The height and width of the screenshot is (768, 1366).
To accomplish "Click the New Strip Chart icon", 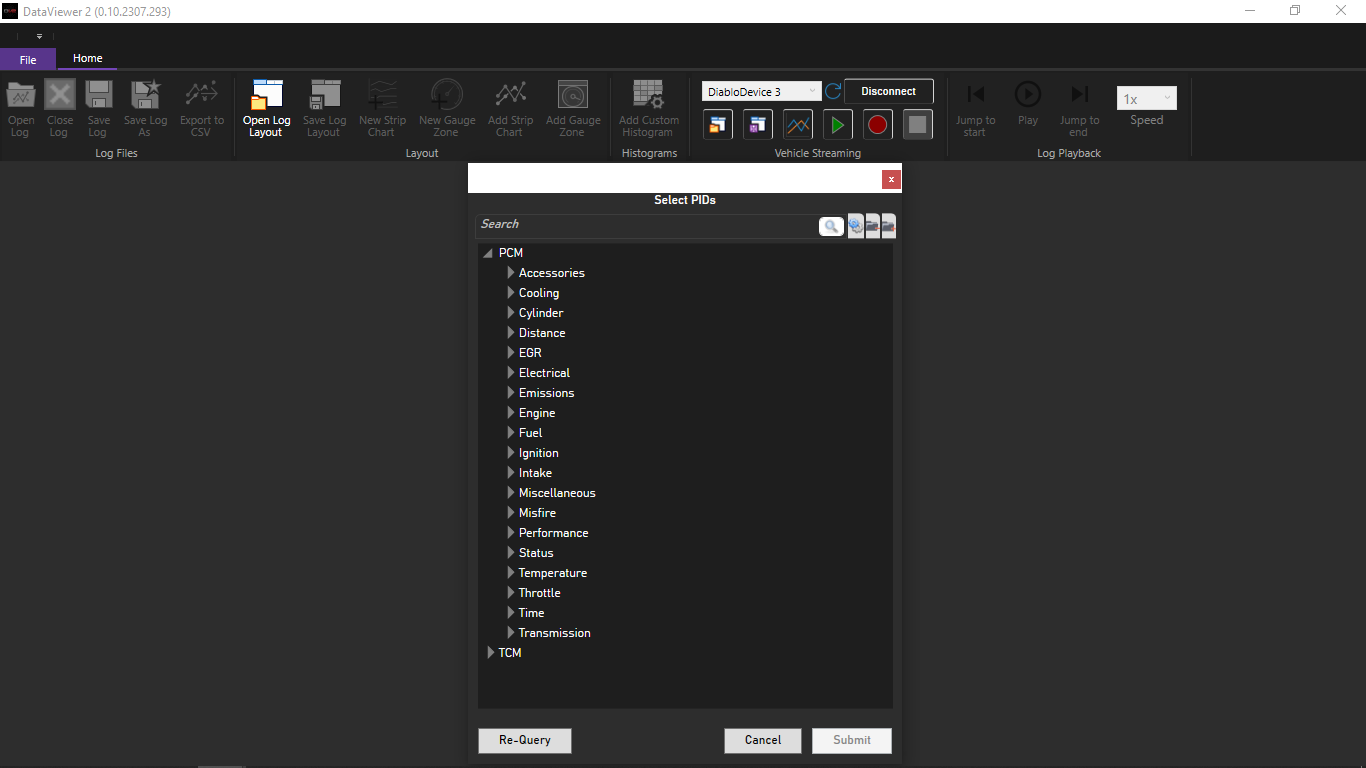I will pyautogui.click(x=382, y=95).
